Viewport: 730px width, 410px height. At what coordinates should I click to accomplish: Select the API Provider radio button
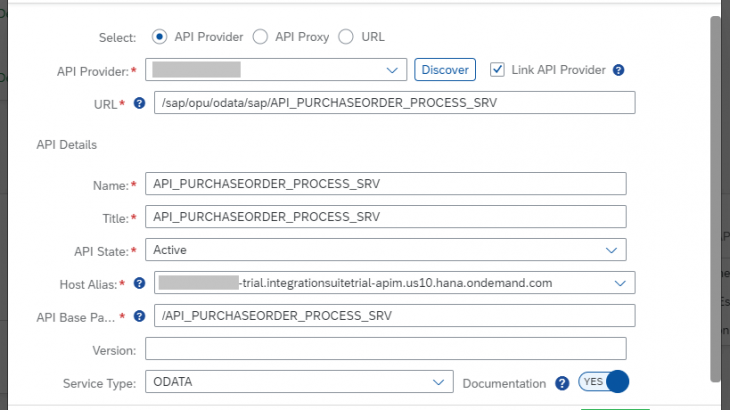pyautogui.click(x=159, y=37)
